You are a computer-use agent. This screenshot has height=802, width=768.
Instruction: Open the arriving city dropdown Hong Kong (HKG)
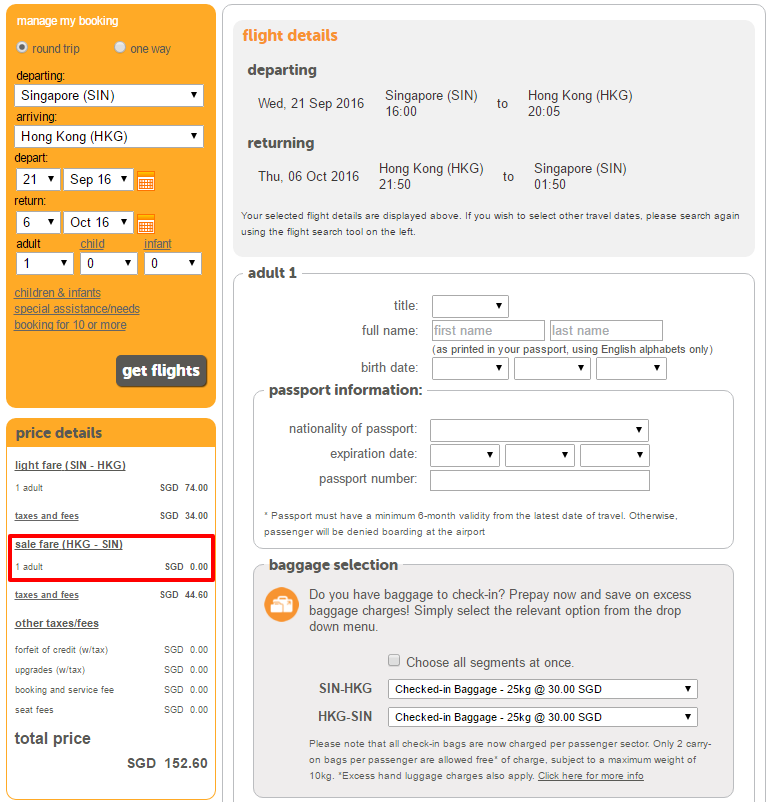[109, 137]
